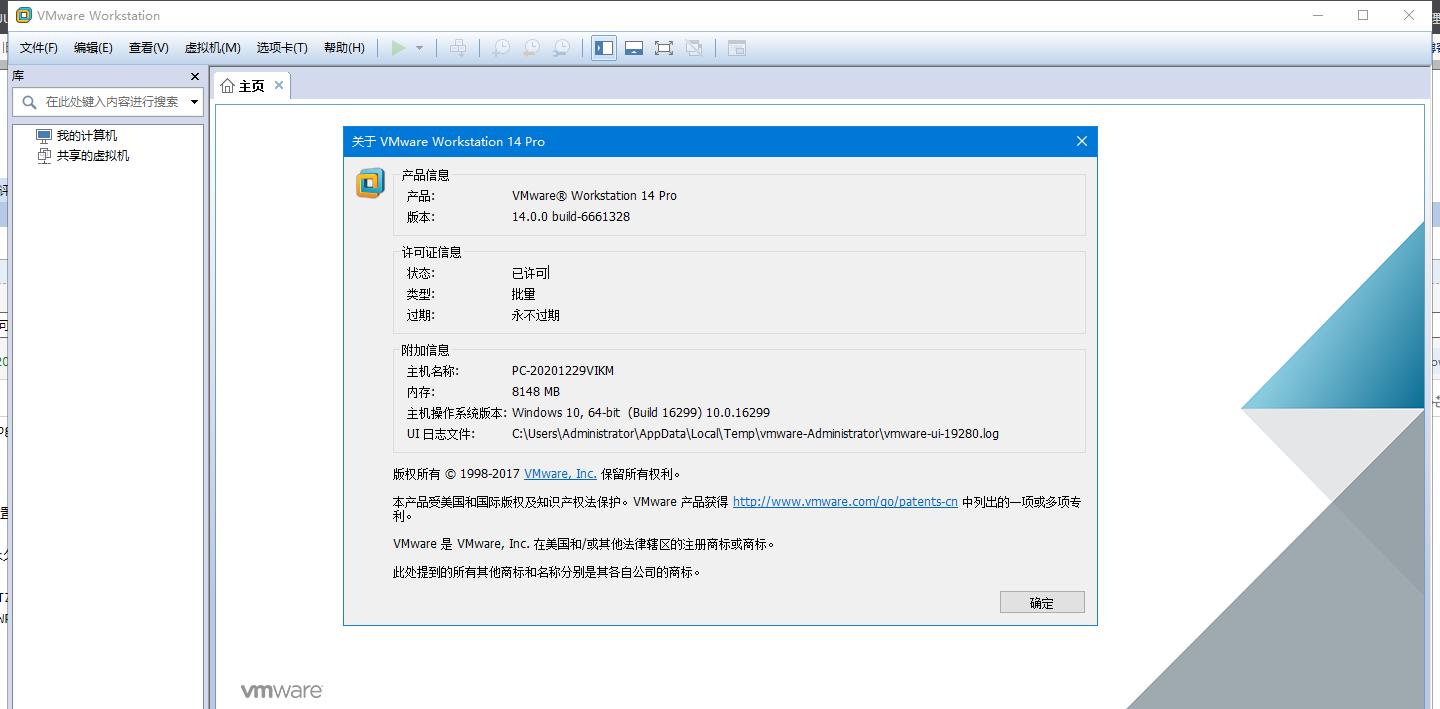Click the version text 14.0.0 build-6661328

pyautogui.click(x=571, y=217)
